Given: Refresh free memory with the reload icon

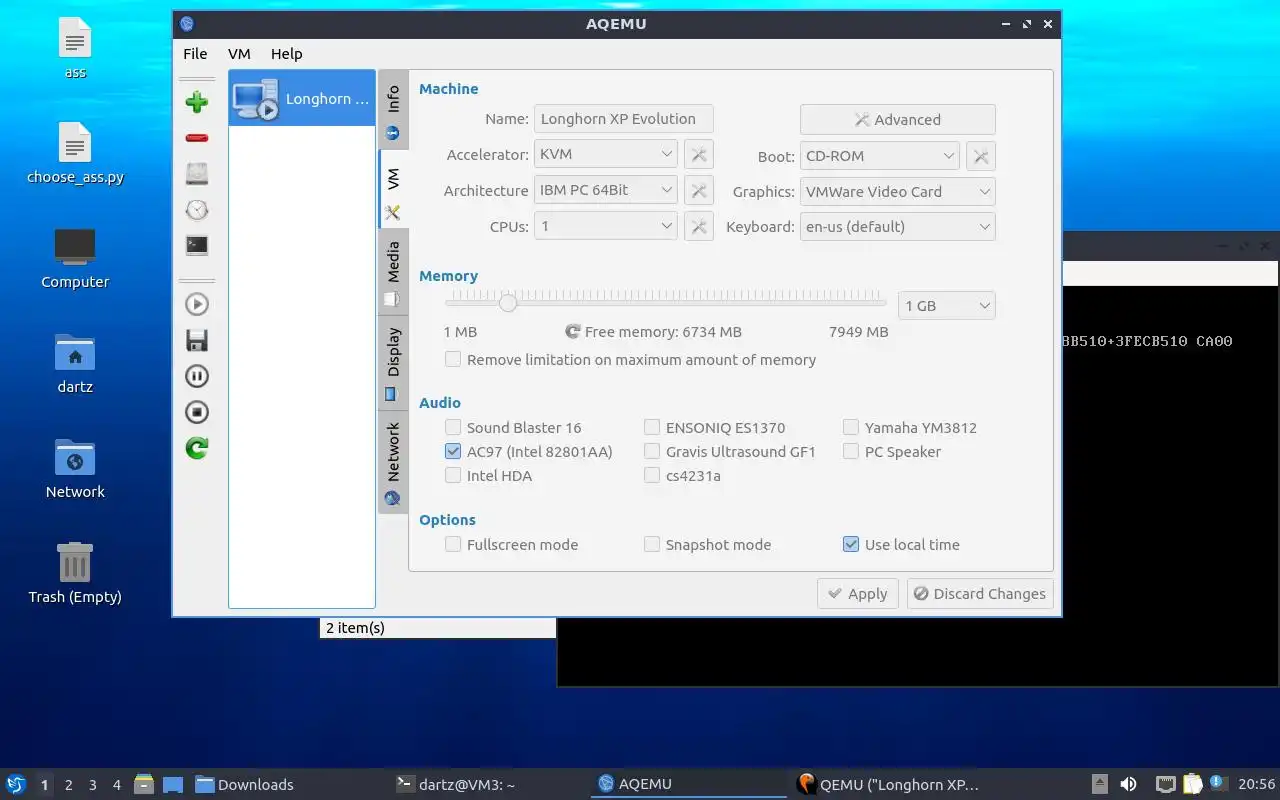Looking at the screenshot, I should coord(573,332).
